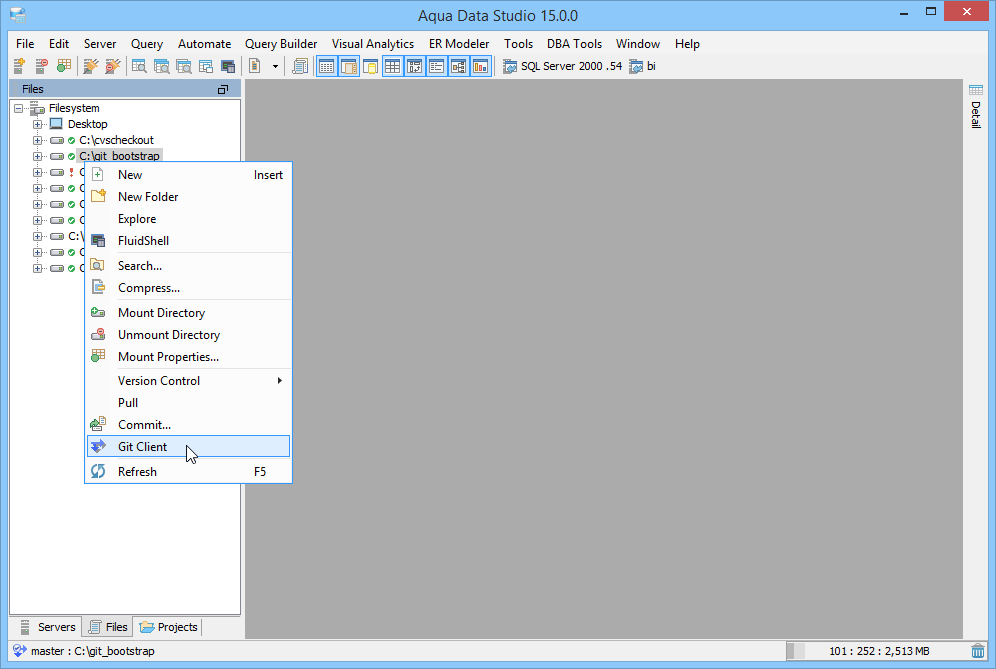Expand the Desktop tree node

point(37,124)
